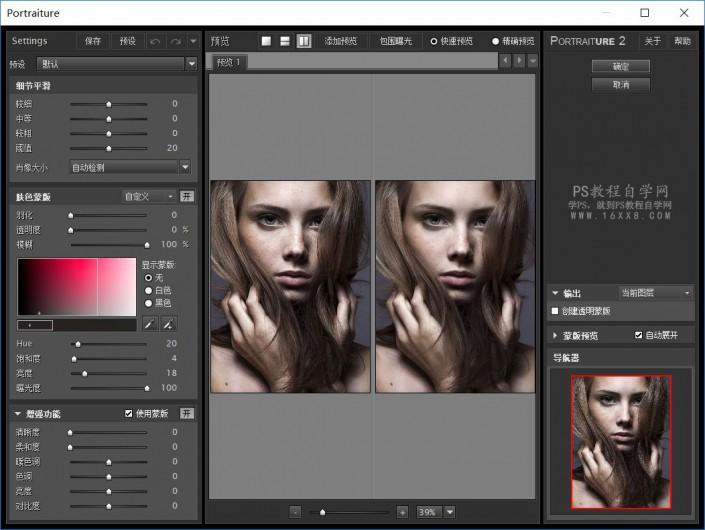The width and height of the screenshot is (705, 530).
Task: Open the 帮助 menu
Action: (x=682, y=41)
